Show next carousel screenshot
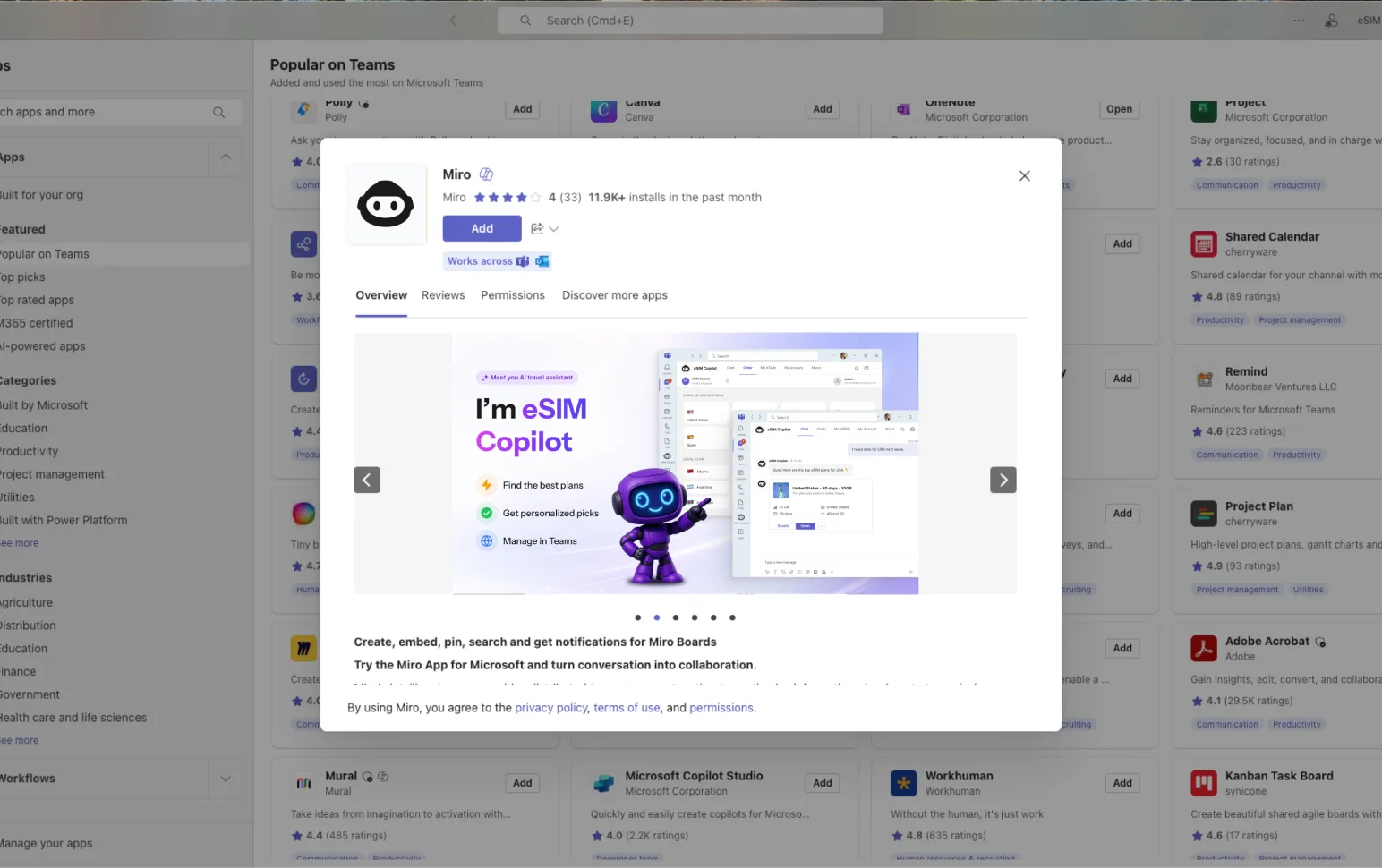Screen dimensions: 1382x868 point(1003,481)
